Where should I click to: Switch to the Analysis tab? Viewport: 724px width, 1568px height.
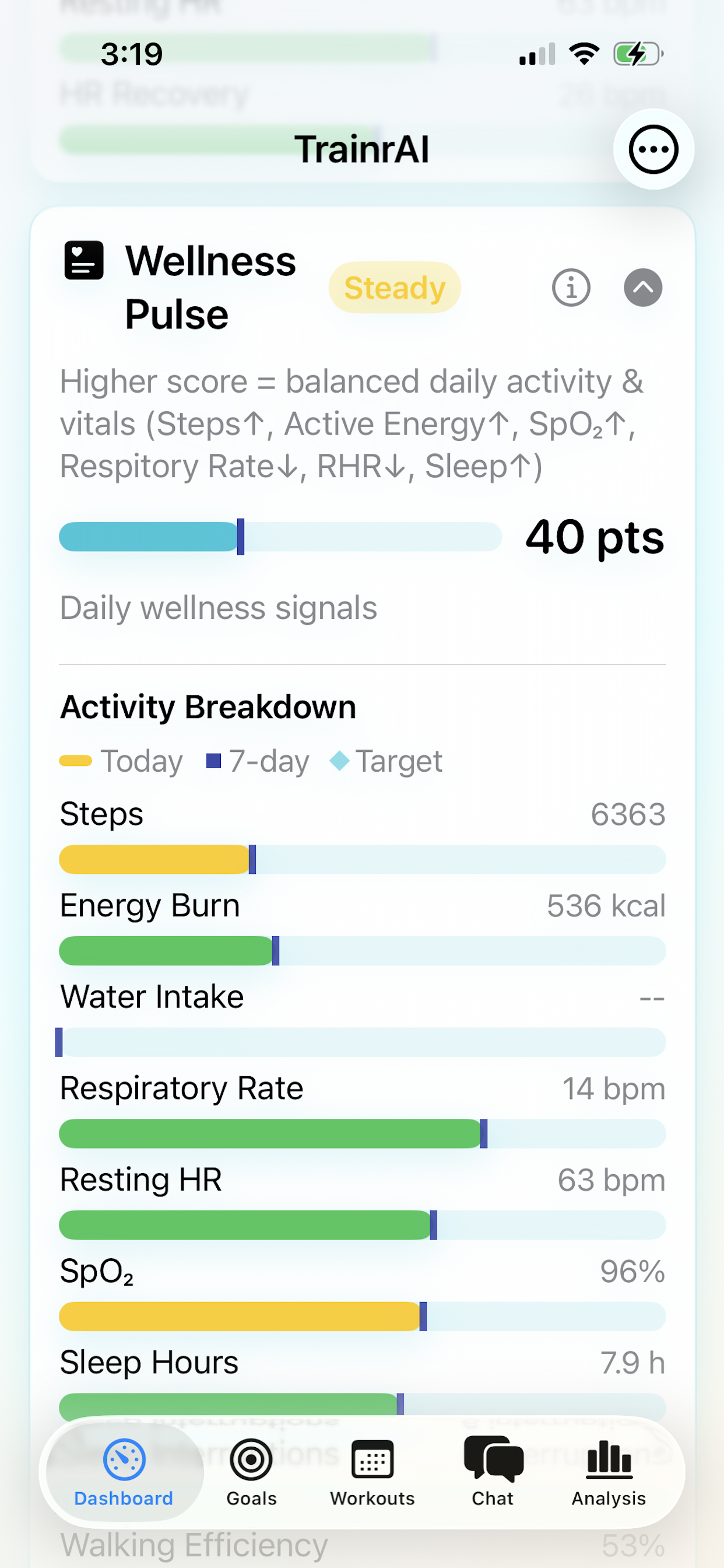coord(609,1471)
